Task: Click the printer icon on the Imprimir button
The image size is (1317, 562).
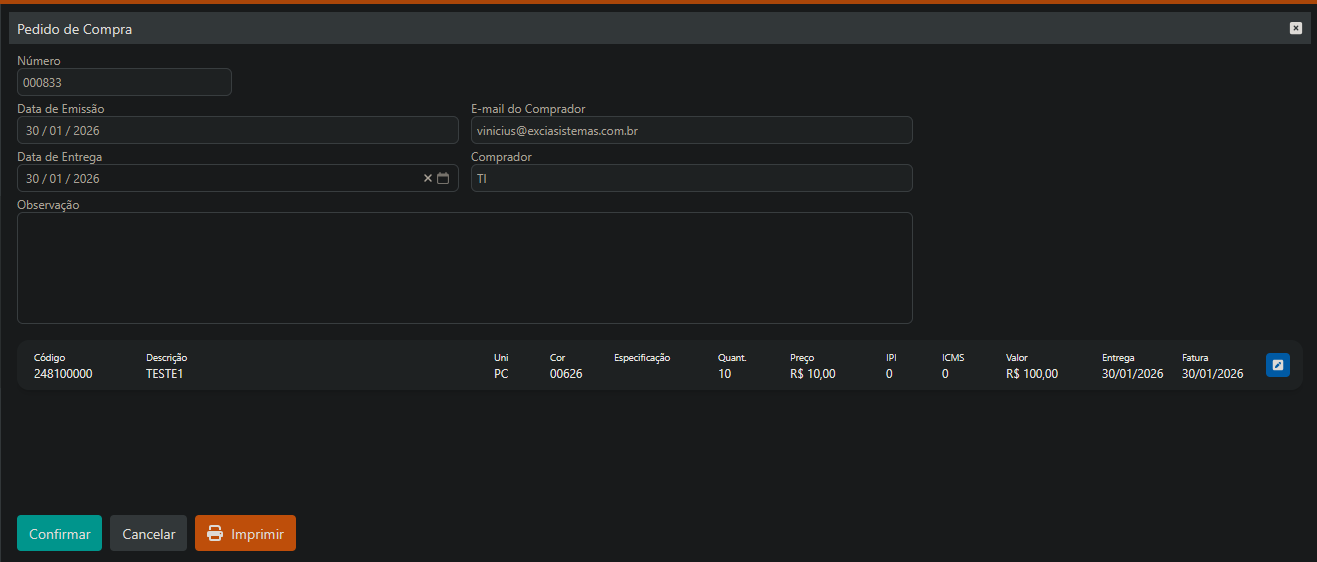Action: [x=215, y=534]
